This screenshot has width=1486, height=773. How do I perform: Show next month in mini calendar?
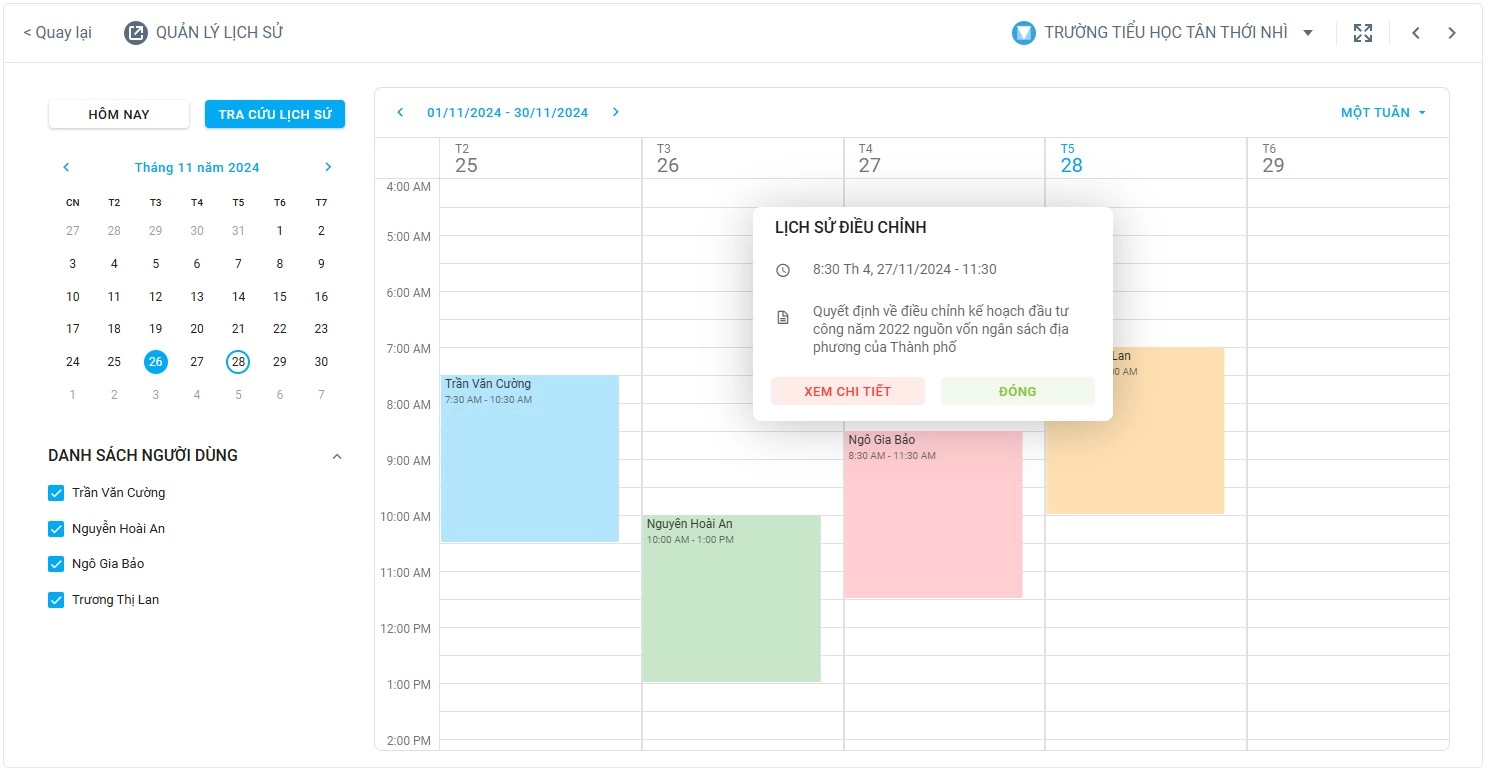pyautogui.click(x=328, y=167)
